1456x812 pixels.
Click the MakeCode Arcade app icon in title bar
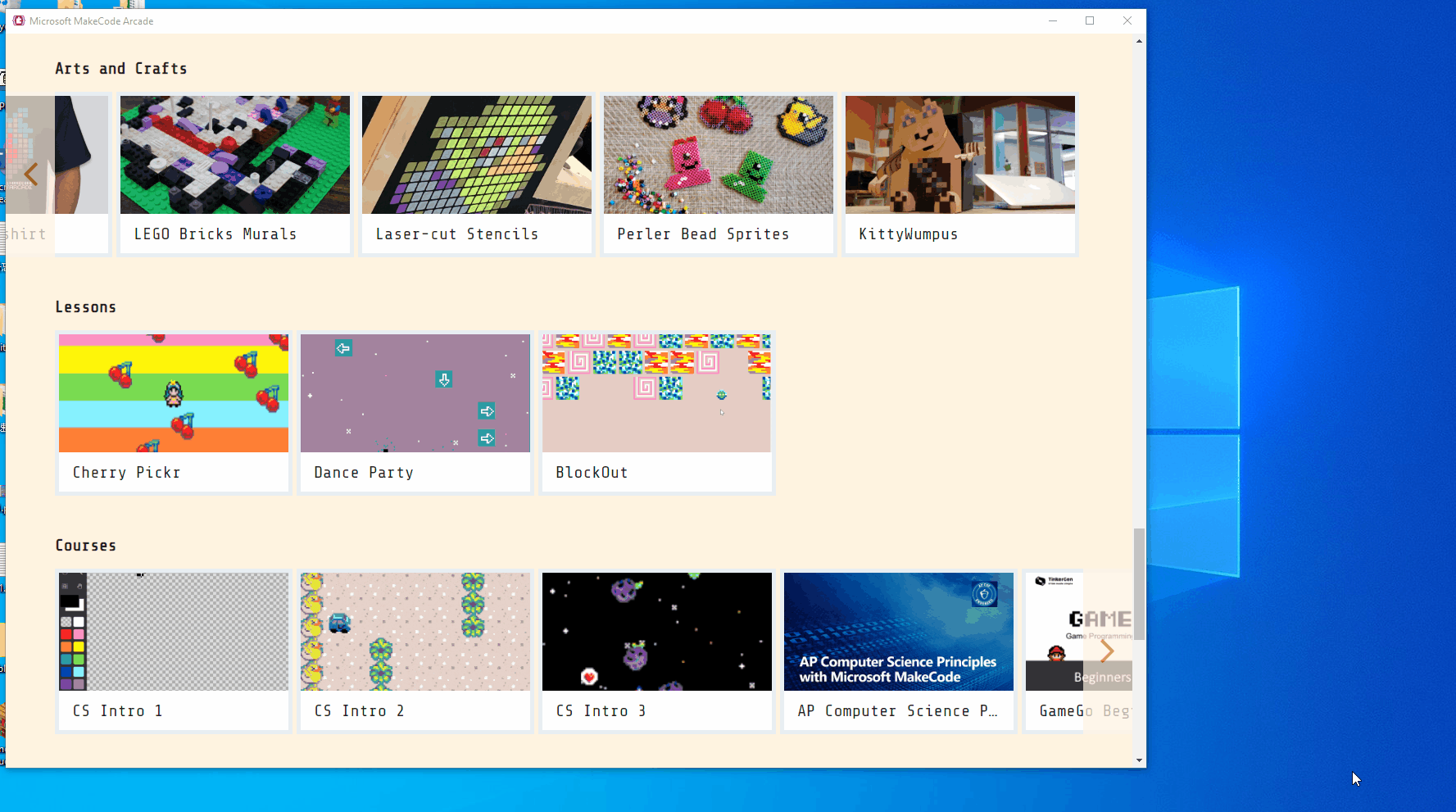pyautogui.click(x=19, y=20)
